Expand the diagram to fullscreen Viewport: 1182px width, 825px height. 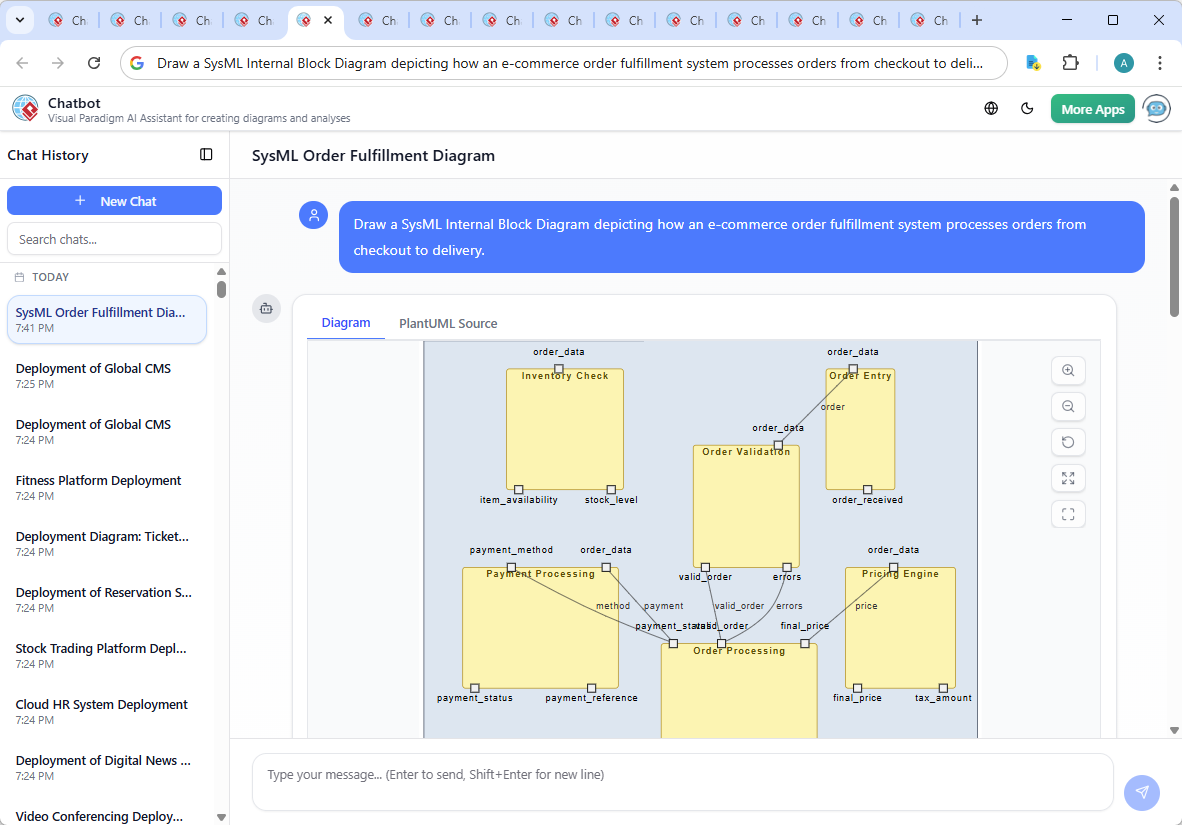(x=1068, y=478)
